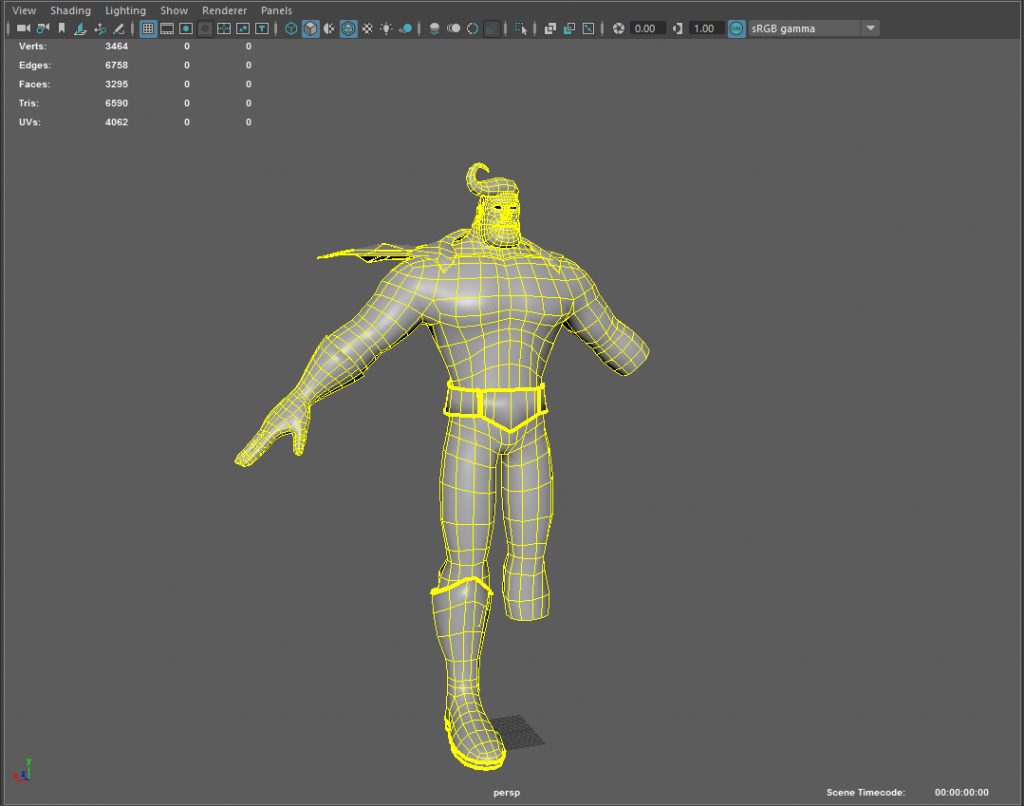Image resolution: width=1024 pixels, height=806 pixels.
Task: Toggle the Film Gate overlay
Action: click(167, 29)
